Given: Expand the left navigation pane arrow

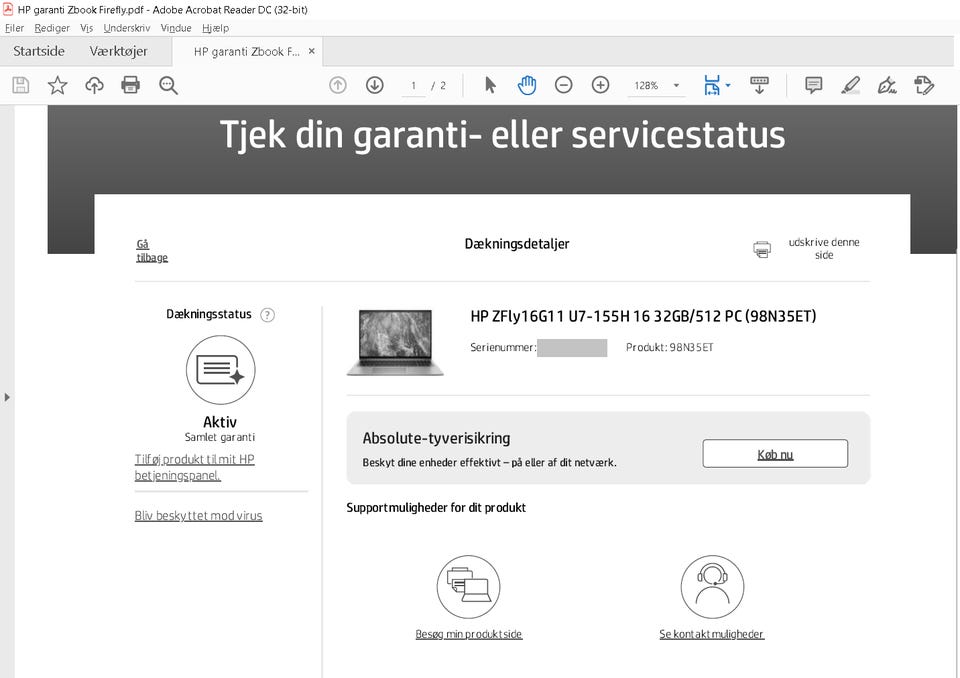Looking at the screenshot, I should point(7,397).
